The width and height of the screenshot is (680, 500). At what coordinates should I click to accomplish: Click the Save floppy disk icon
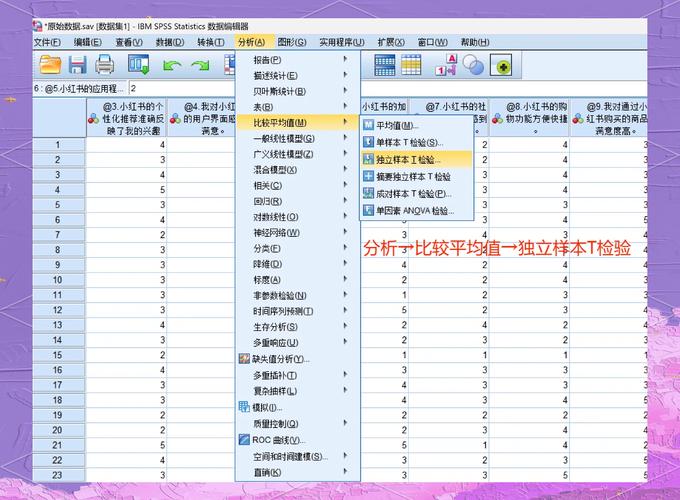pyautogui.click(x=78, y=65)
